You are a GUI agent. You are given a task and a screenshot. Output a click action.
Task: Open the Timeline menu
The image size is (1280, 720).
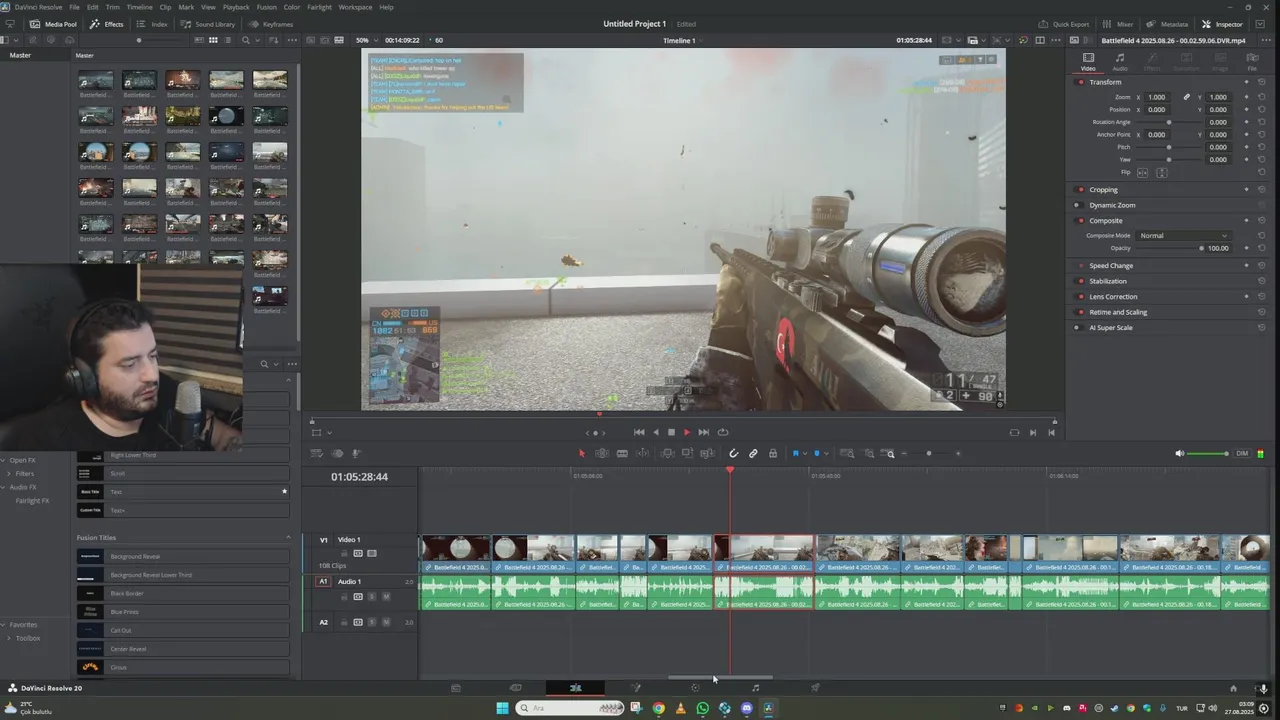(x=139, y=7)
